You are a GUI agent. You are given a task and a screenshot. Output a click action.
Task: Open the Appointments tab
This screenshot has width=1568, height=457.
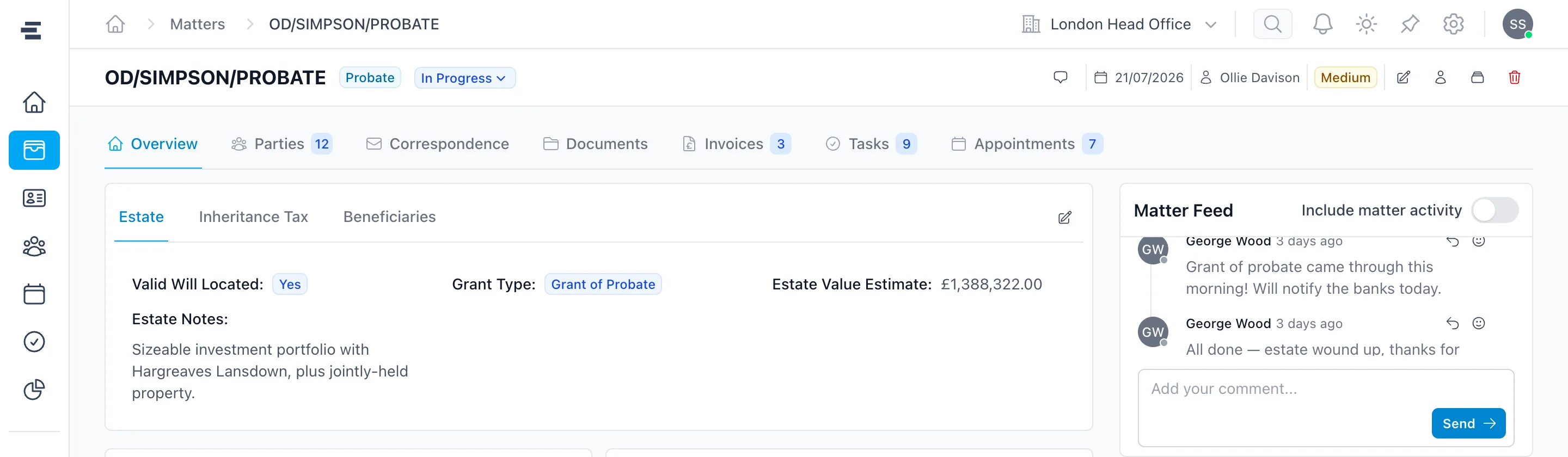(x=1026, y=144)
